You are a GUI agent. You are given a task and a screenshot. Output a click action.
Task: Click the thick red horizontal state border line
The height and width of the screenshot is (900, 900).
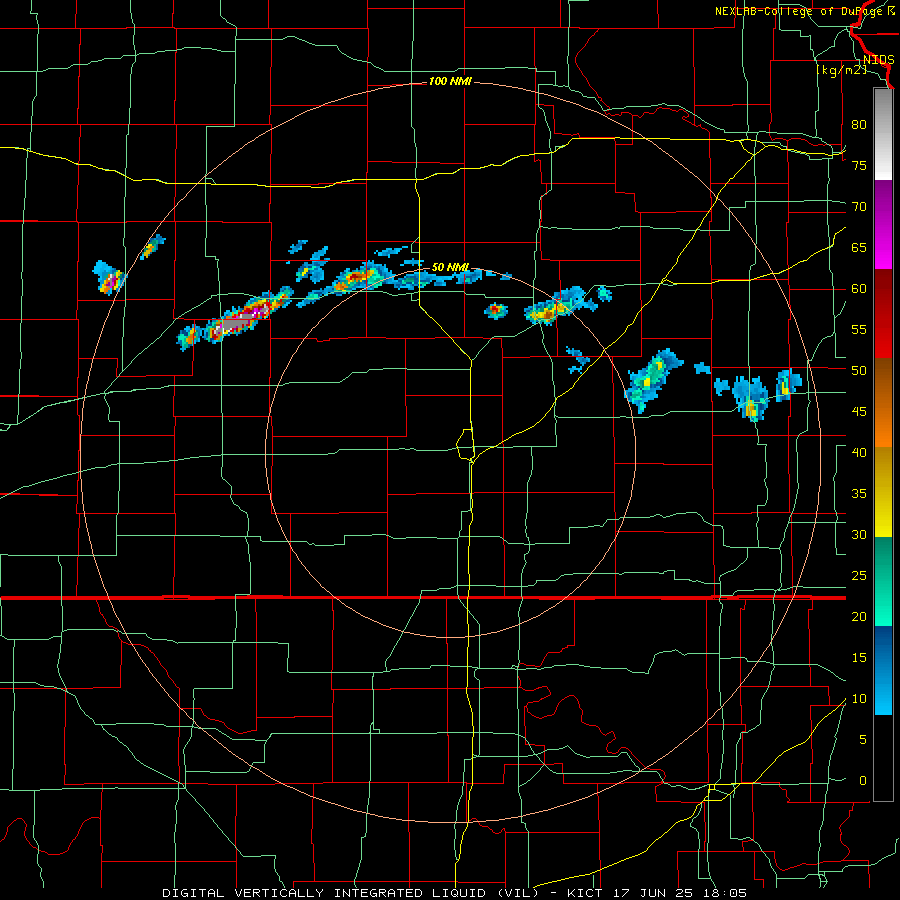pyautogui.click(x=423, y=598)
